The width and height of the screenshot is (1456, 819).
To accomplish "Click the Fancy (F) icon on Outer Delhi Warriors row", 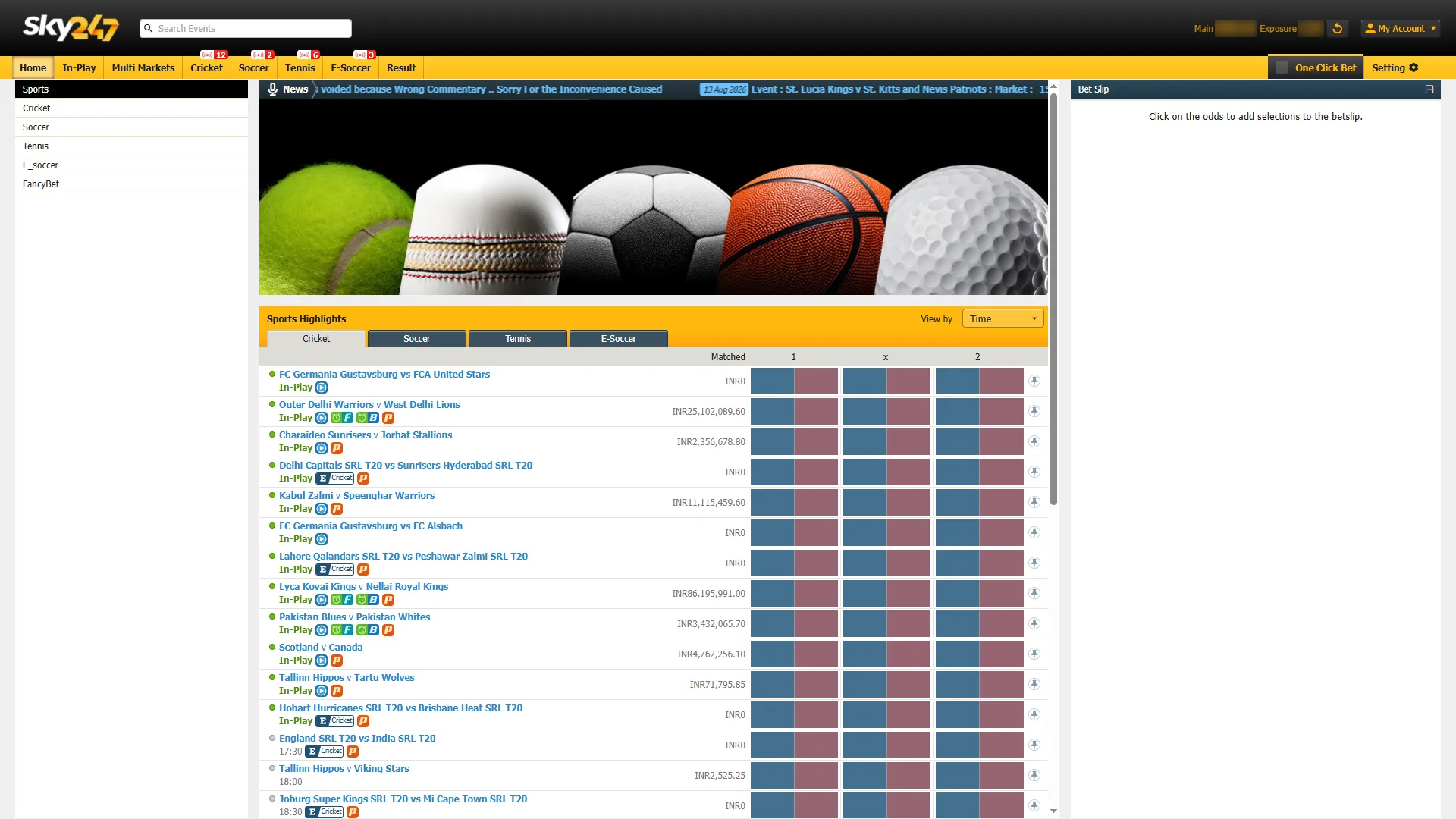I will 342,418.
